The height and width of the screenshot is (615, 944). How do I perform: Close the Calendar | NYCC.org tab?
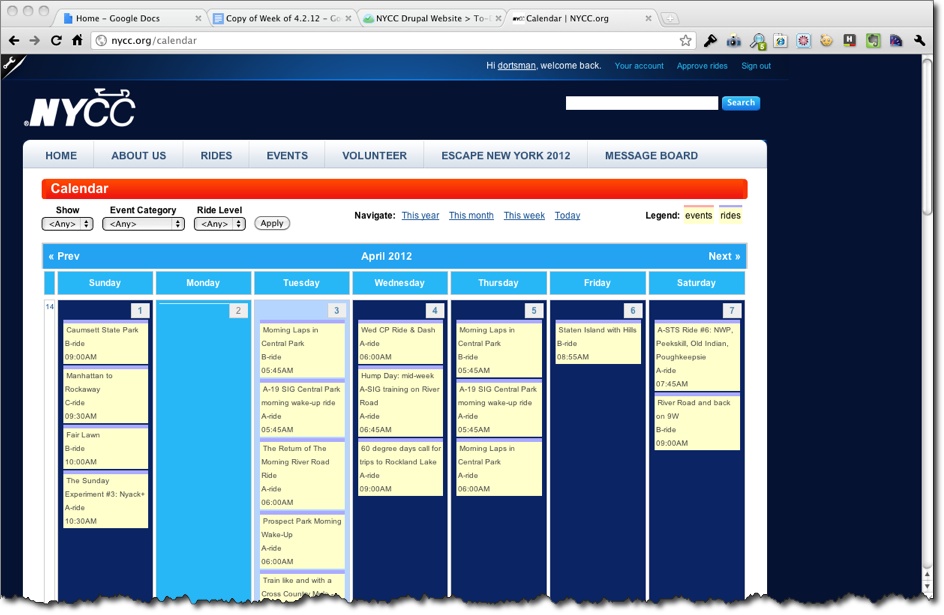pos(648,19)
